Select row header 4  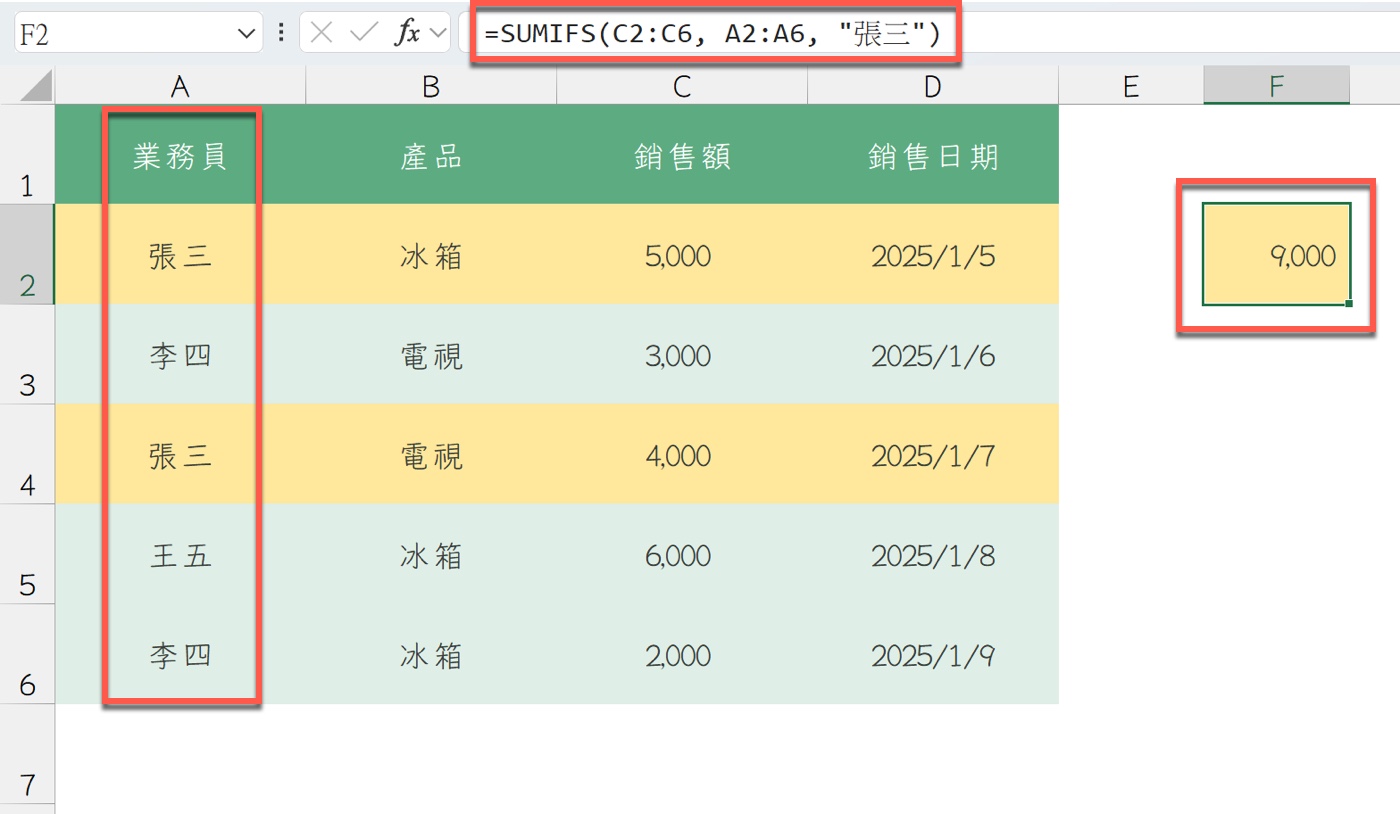(x=28, y=456)
